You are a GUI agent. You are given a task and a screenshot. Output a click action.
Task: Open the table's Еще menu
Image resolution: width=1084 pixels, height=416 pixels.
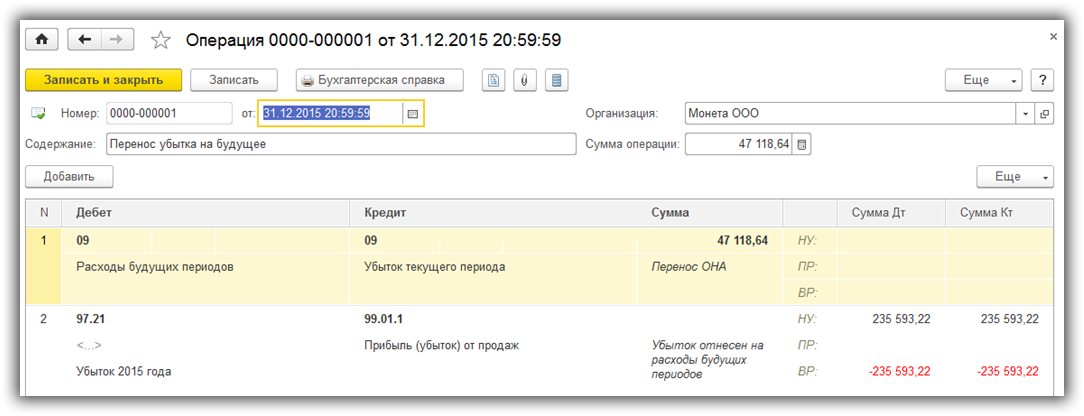click(1015, 177)
